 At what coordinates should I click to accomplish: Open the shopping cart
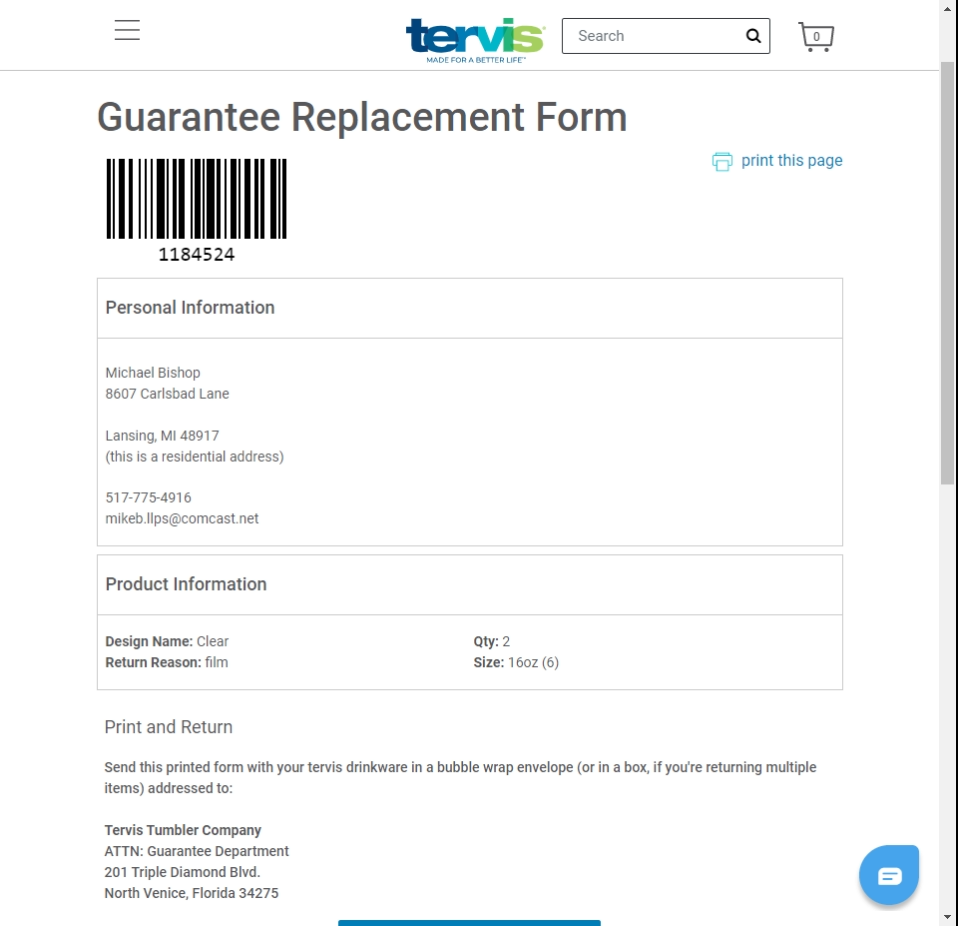click(x=816, y=37)
